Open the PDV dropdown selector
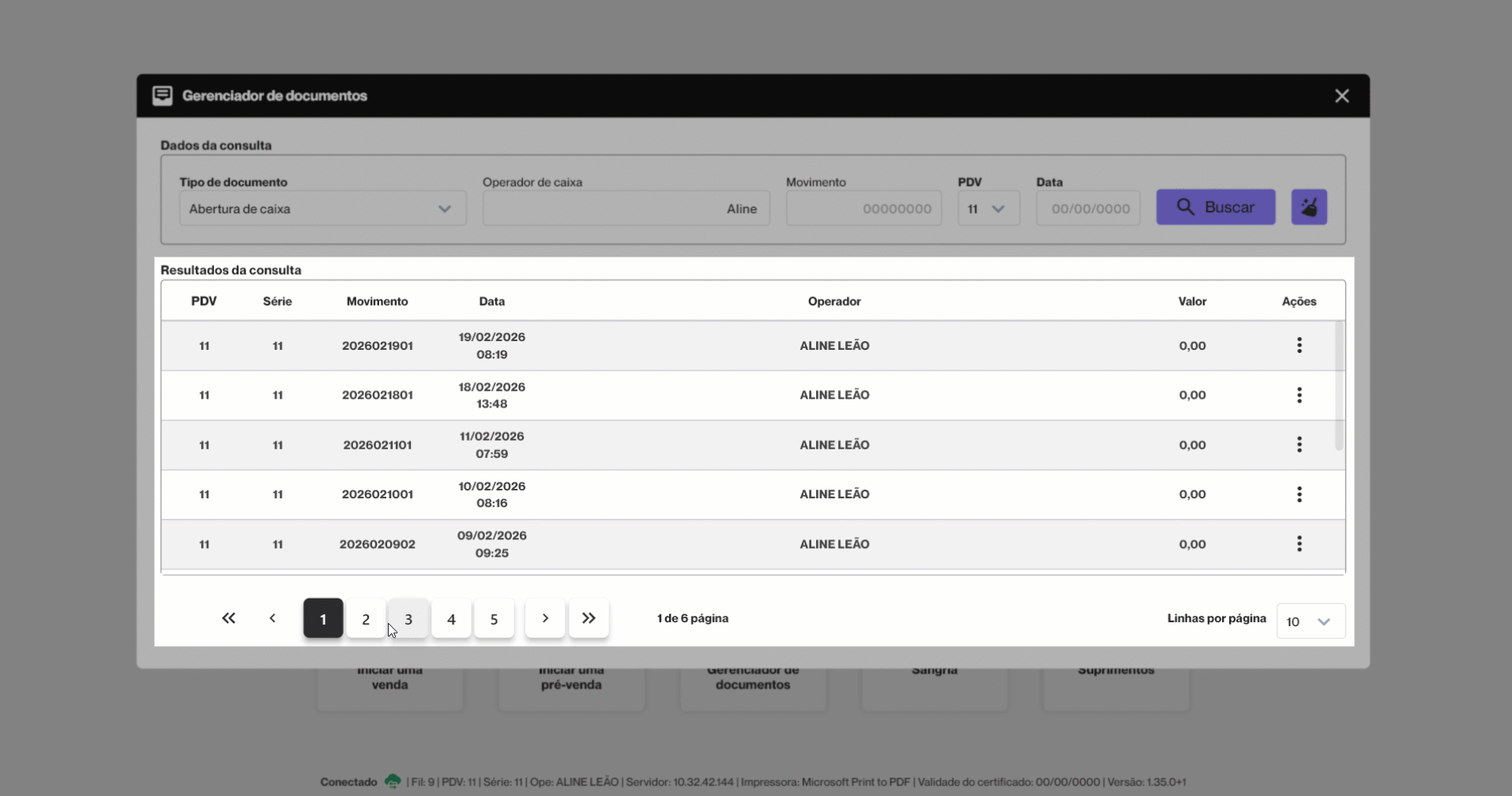The height and width of the screenshot is (796, 1512). tap(987, 209)
